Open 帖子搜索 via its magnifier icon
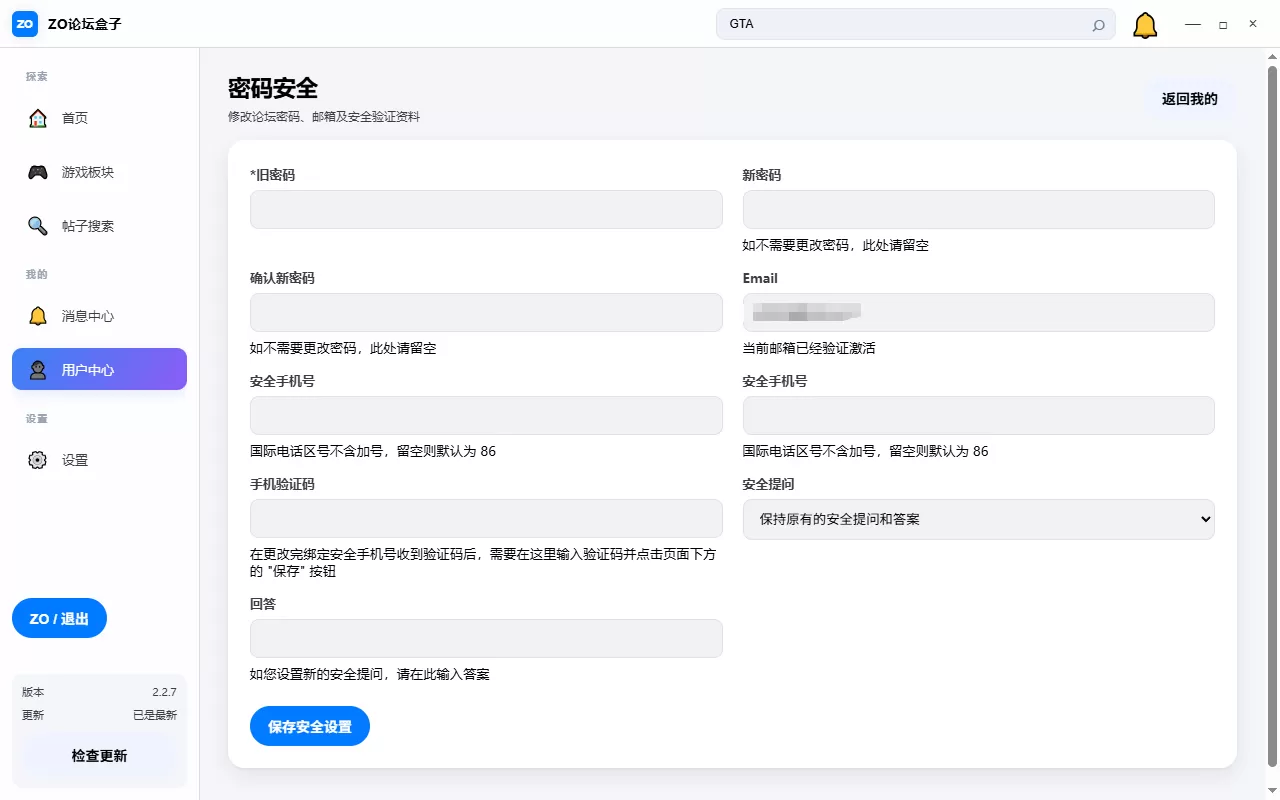The height and width of the screenshot is (800, 1280). pos(38,226)
